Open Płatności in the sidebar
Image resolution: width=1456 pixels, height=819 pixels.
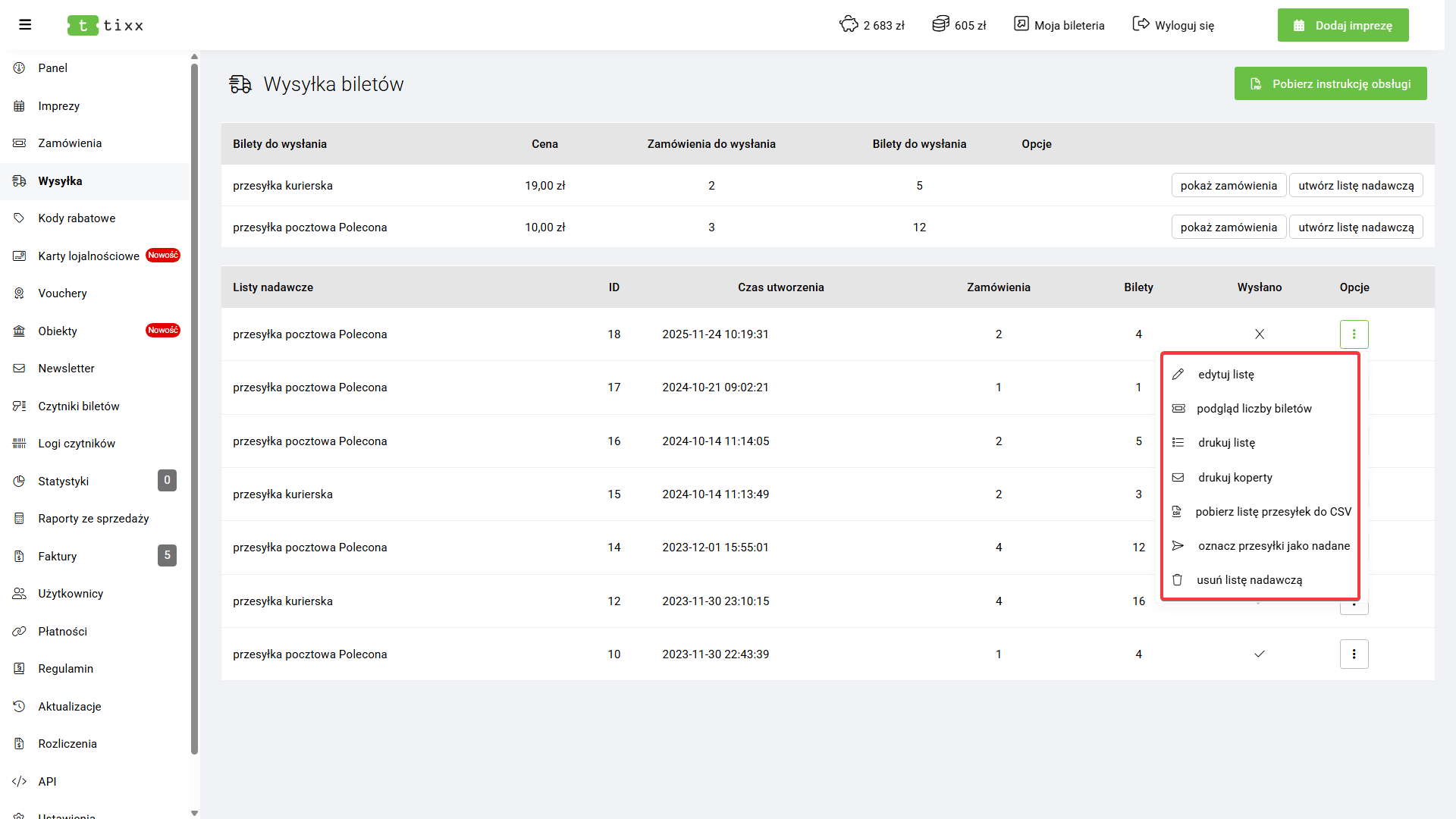pyautogui.click(x=62, y=631)
